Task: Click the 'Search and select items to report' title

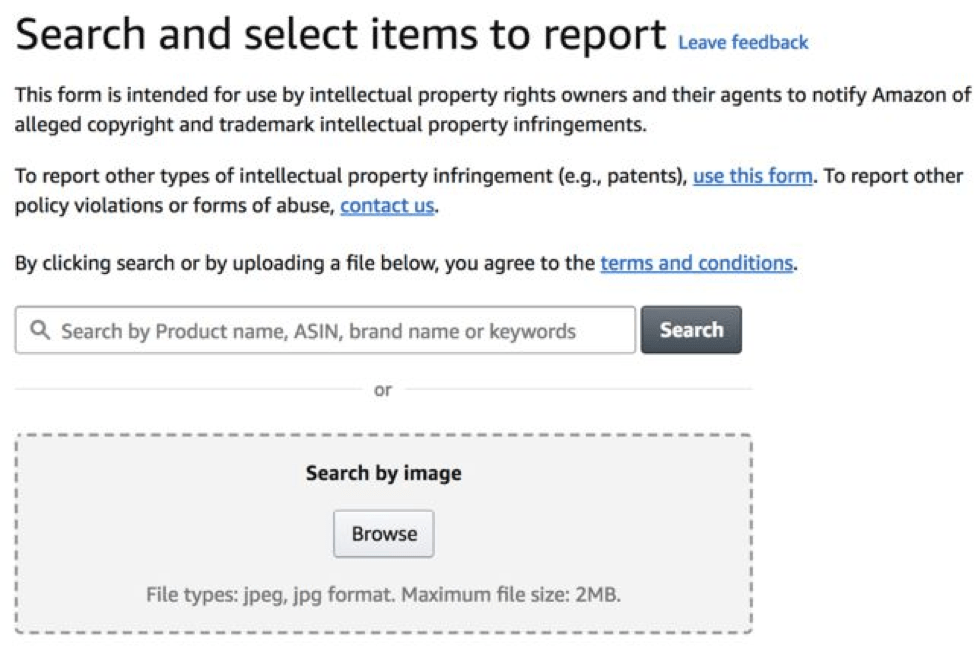Action: (341, 34)
